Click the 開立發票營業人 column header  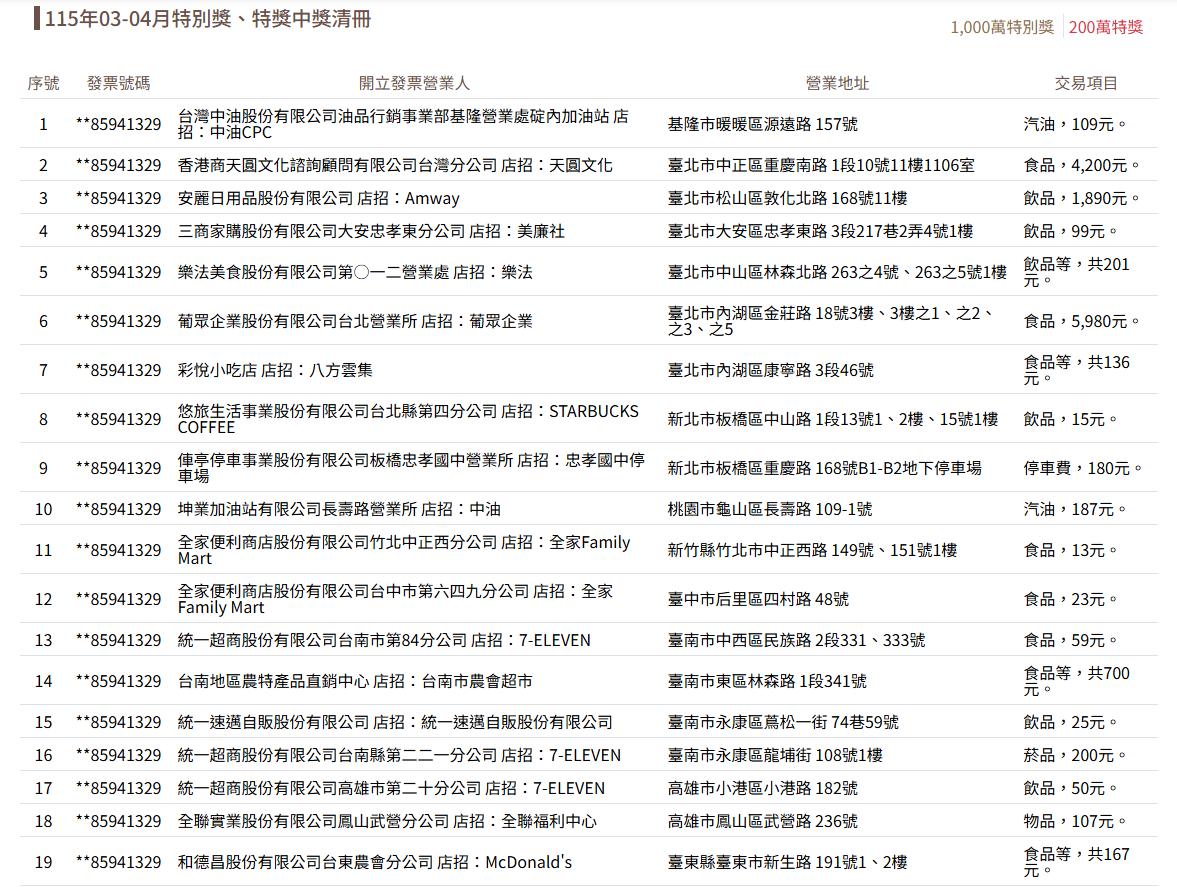point(414,83)
